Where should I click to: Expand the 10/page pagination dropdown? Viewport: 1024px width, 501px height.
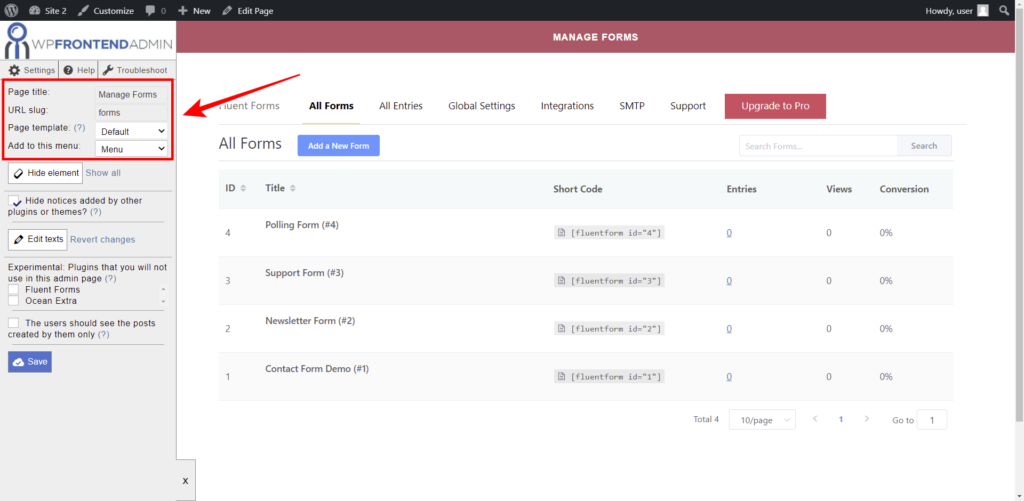(762, 419)
